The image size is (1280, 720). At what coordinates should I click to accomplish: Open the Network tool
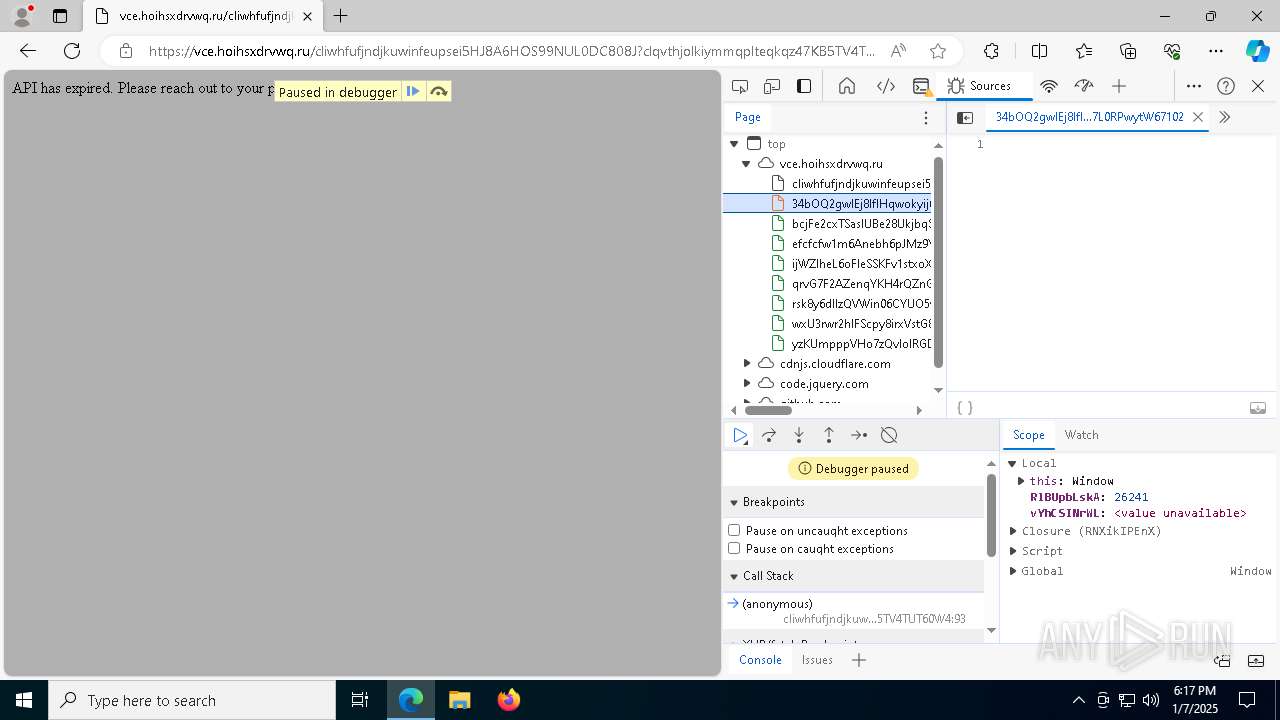1049,86
